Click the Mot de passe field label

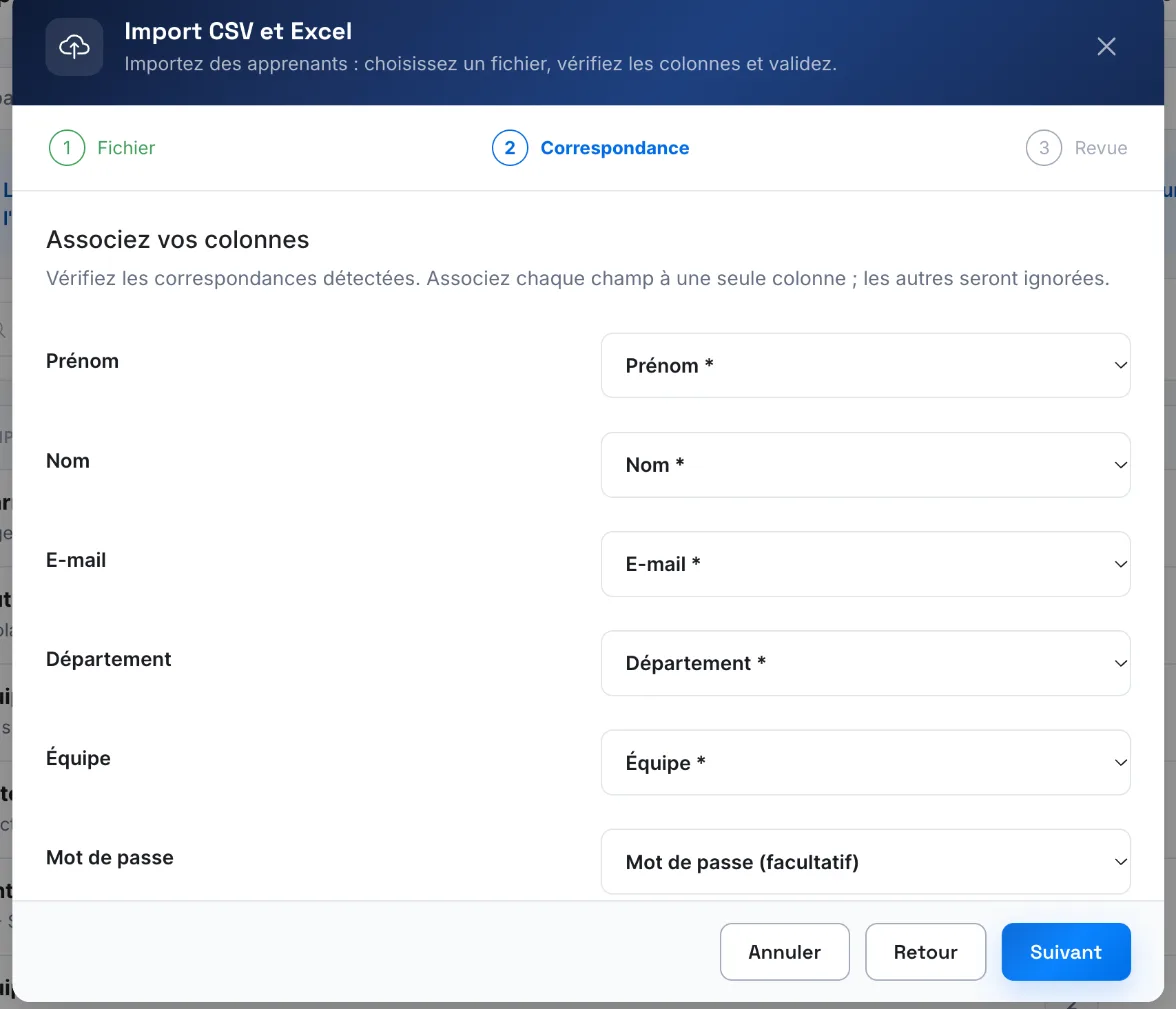click(x=110, y=857)
